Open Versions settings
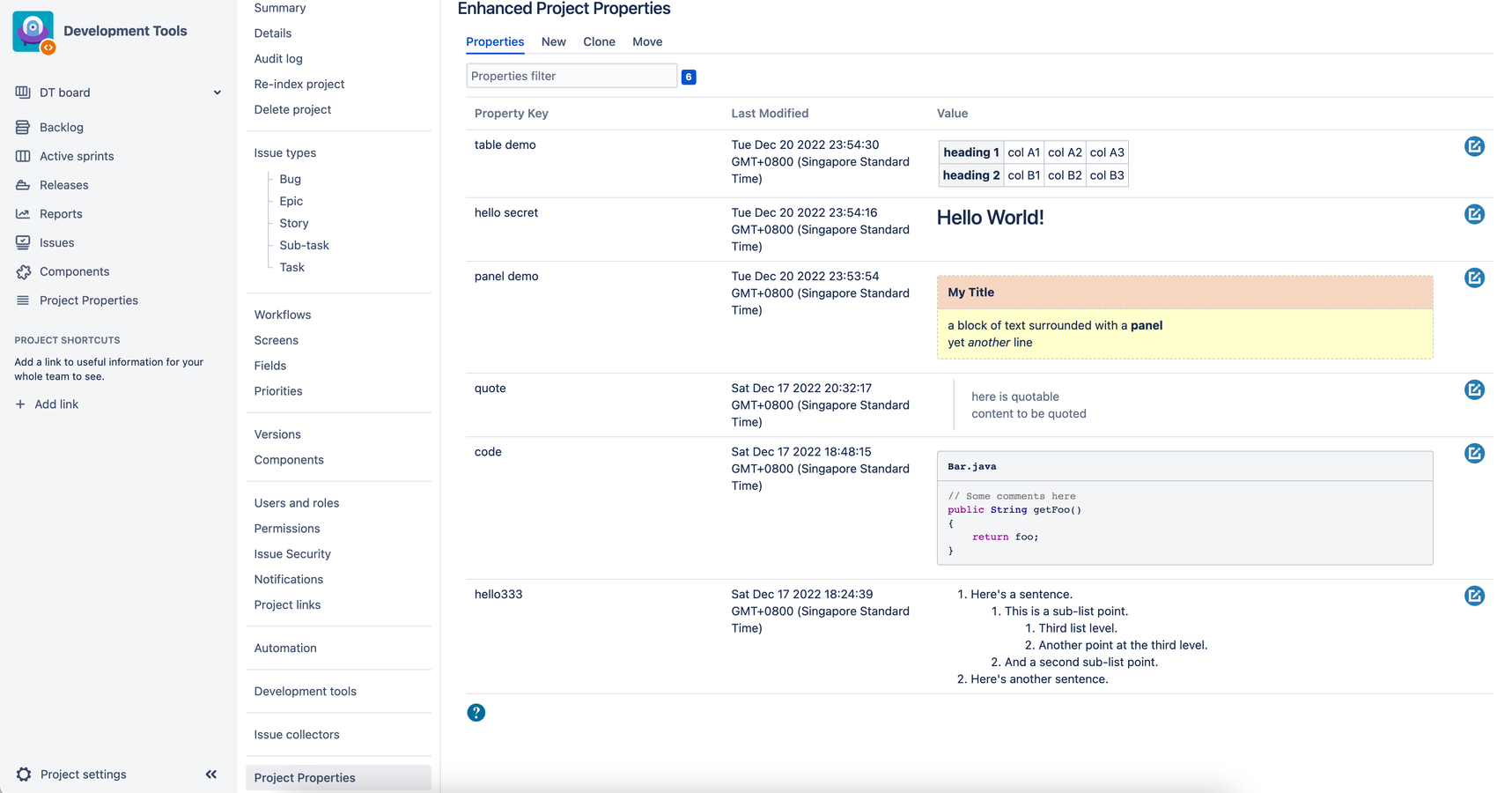Image resolution: width=1512 pixels, height=793 pixels. coord(277,434)
